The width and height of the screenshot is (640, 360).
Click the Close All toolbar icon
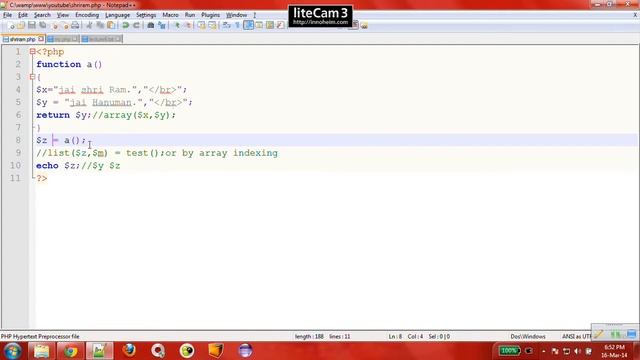click(65, 25)
